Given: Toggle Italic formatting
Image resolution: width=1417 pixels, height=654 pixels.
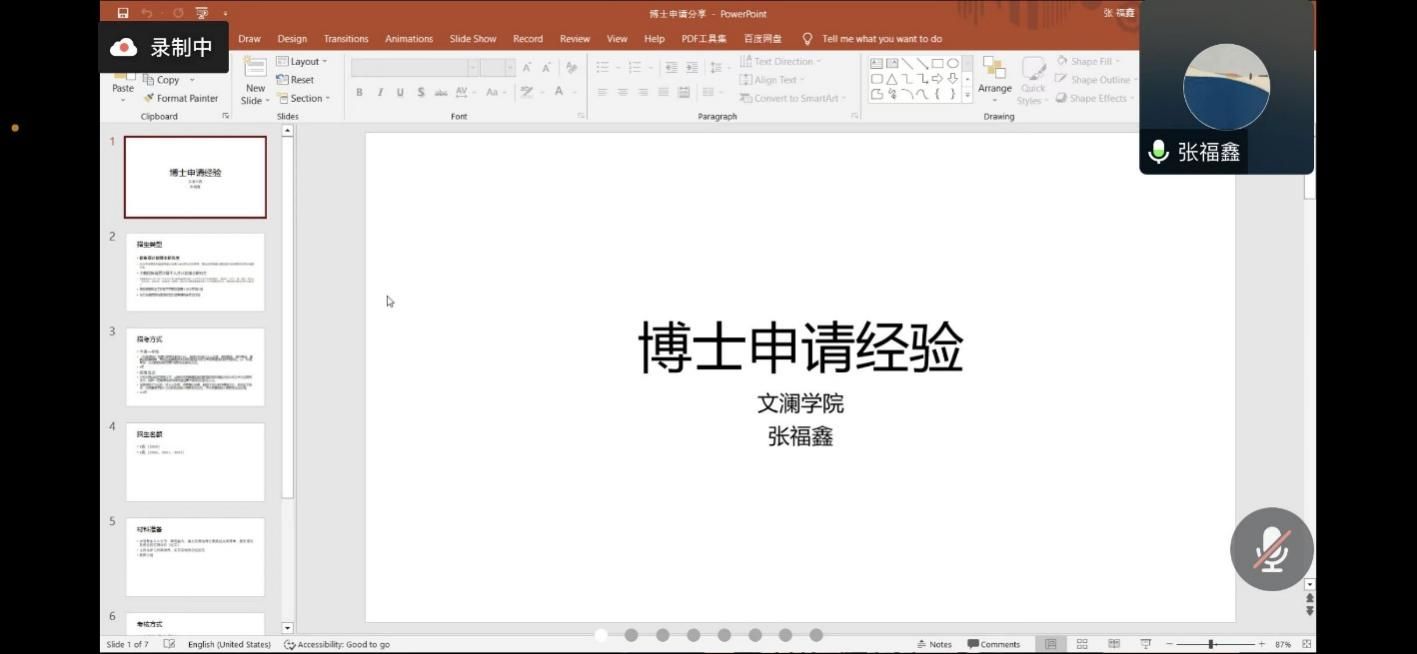Looking at the screenshot, I should (380, 92).
